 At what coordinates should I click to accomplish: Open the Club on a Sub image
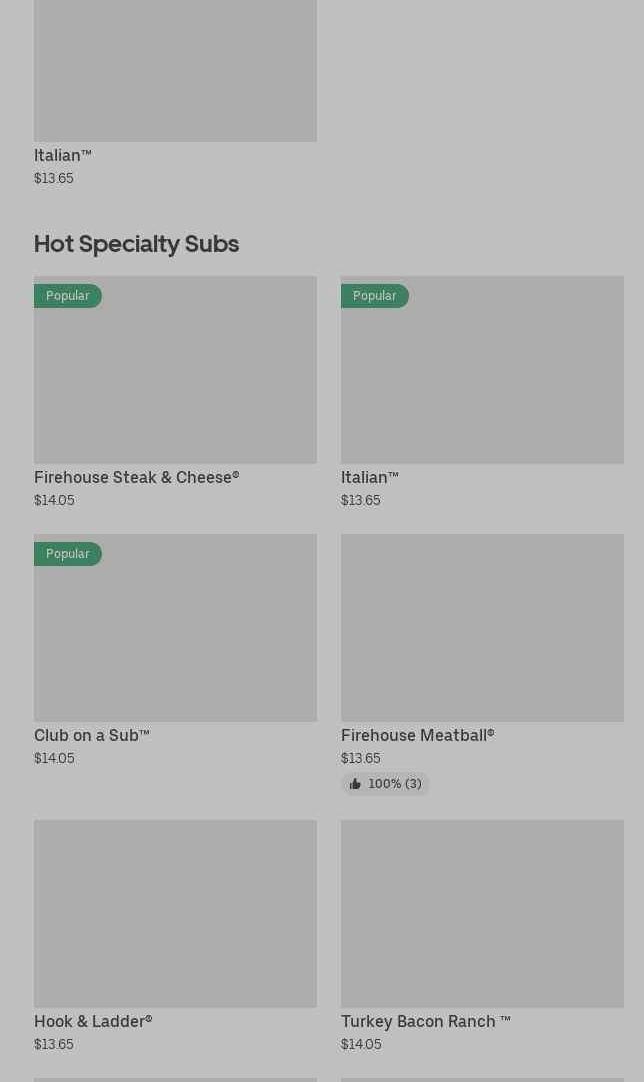[175, 638]
